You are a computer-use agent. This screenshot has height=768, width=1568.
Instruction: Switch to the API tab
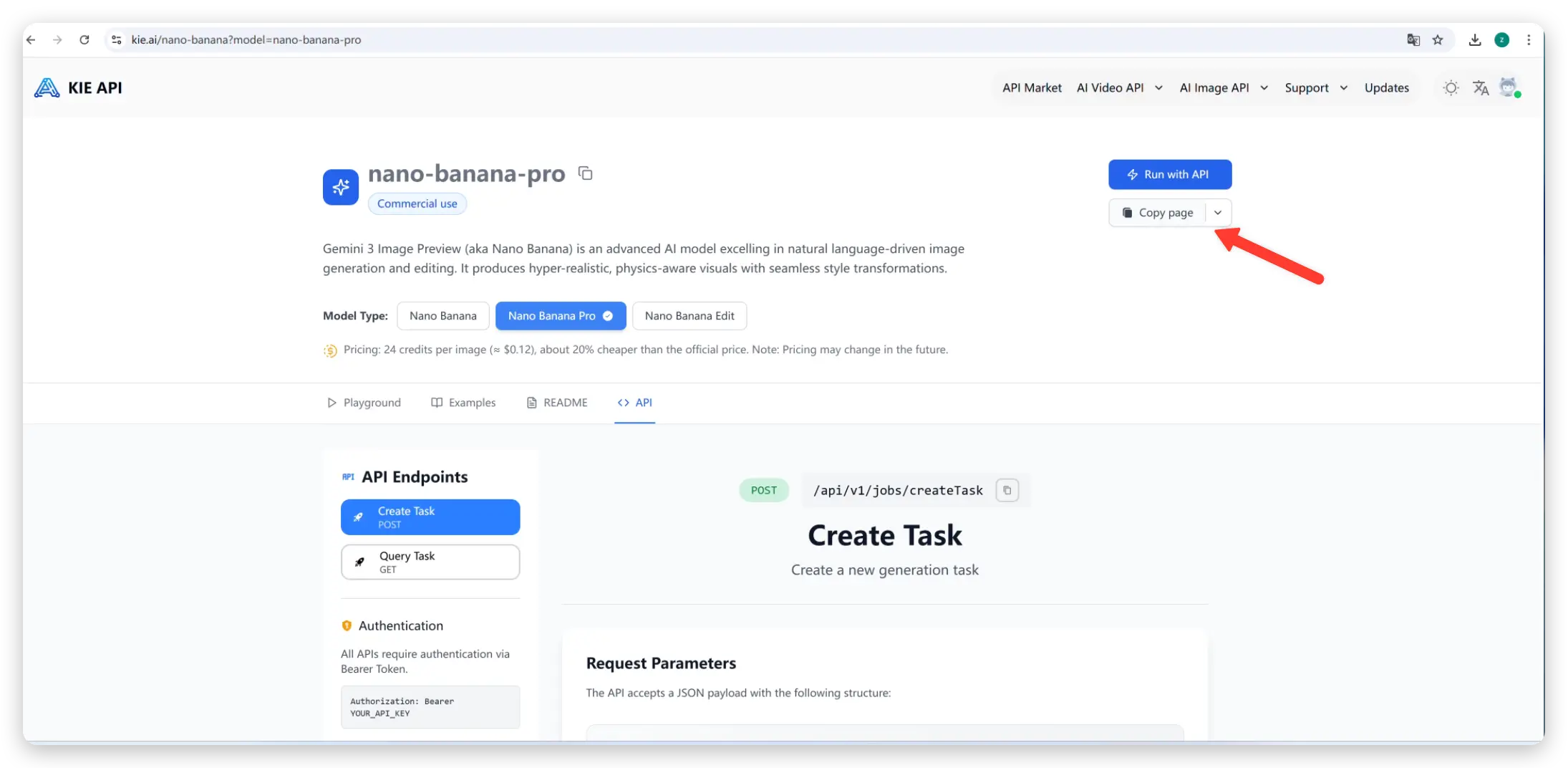pyautogui.click(x=635, y=403)
